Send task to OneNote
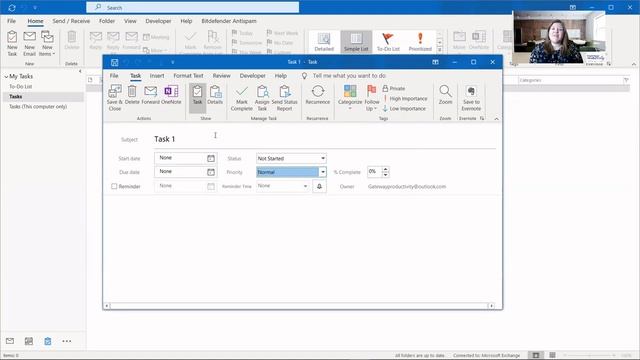 click(171, 95)
